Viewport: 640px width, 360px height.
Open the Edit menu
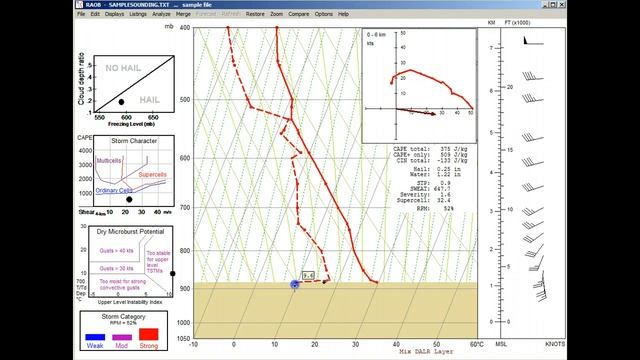(95, 14)
